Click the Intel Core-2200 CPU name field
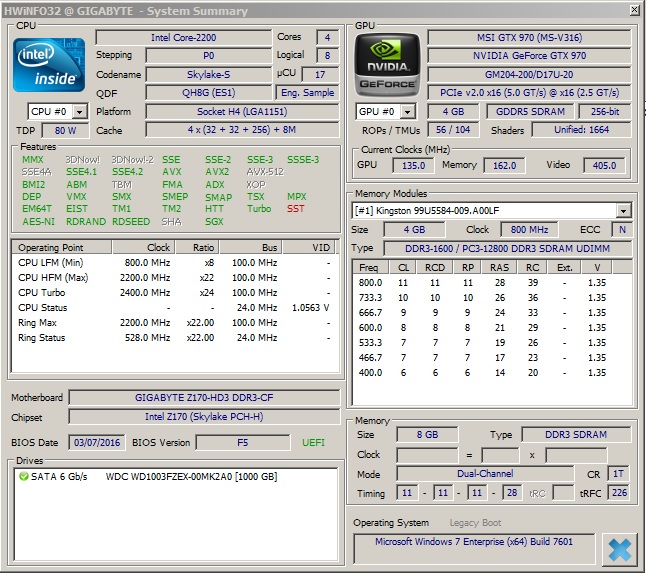 183,37
